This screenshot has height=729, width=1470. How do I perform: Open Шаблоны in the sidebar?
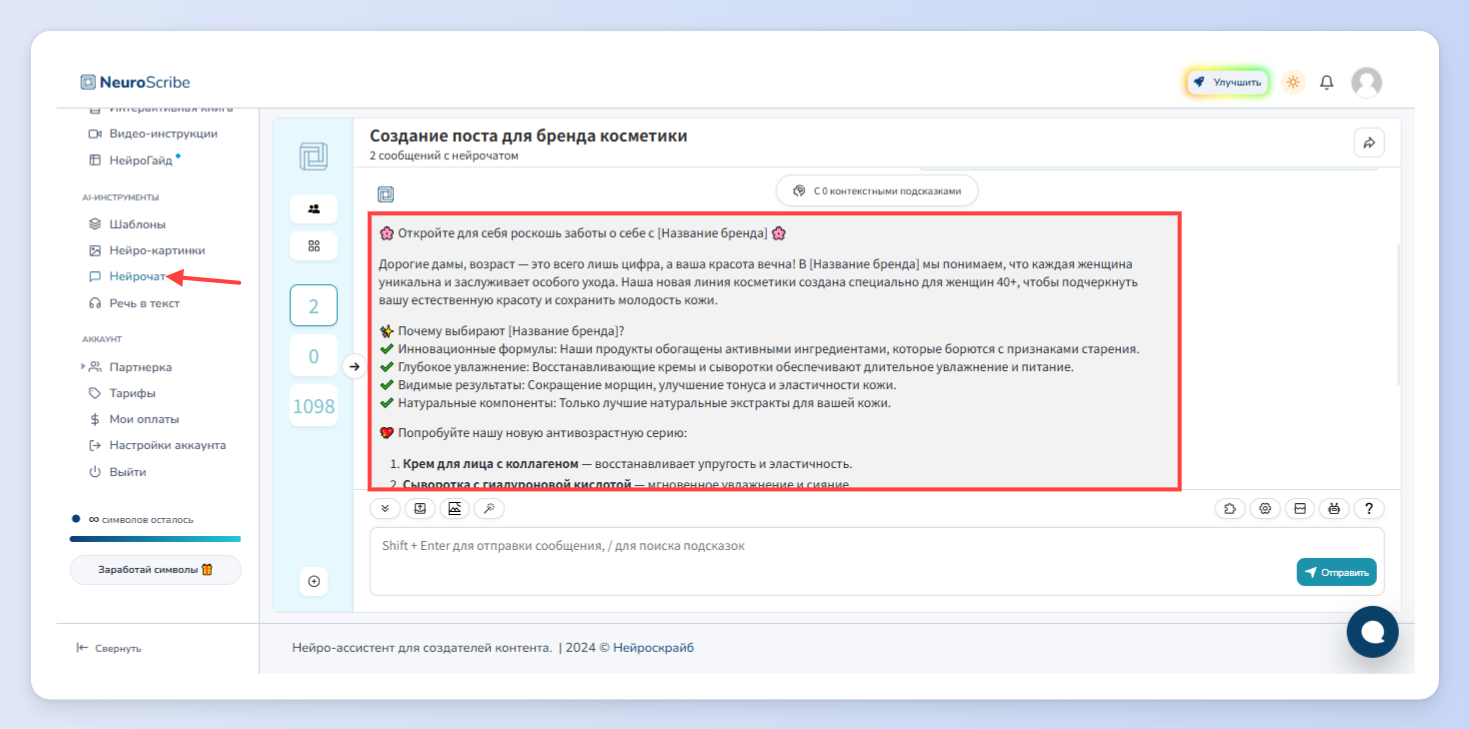pyautogui.click(x=128, y=224)
